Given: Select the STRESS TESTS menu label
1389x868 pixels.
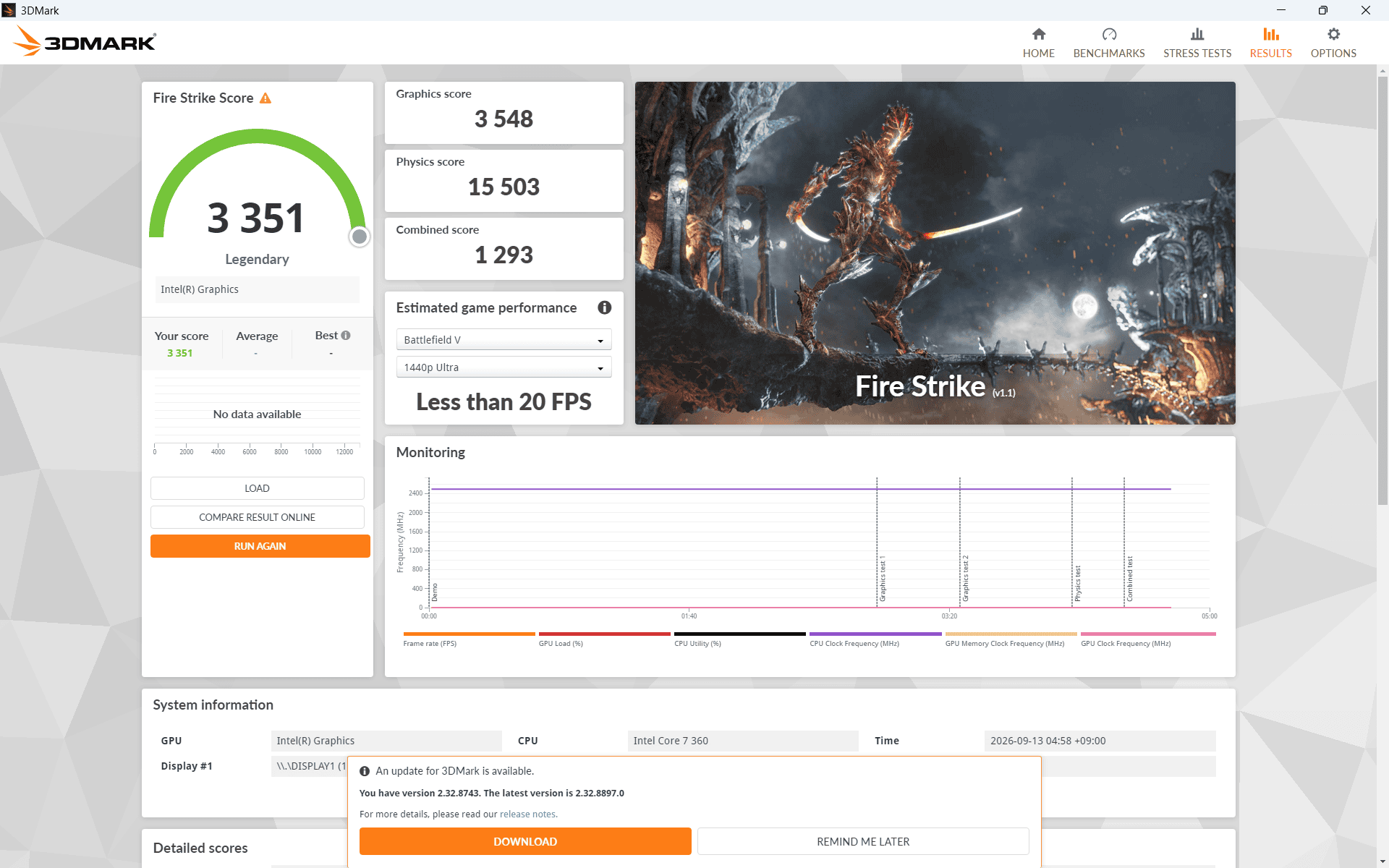Looking at the screenshot, I should pos(1197,54).
